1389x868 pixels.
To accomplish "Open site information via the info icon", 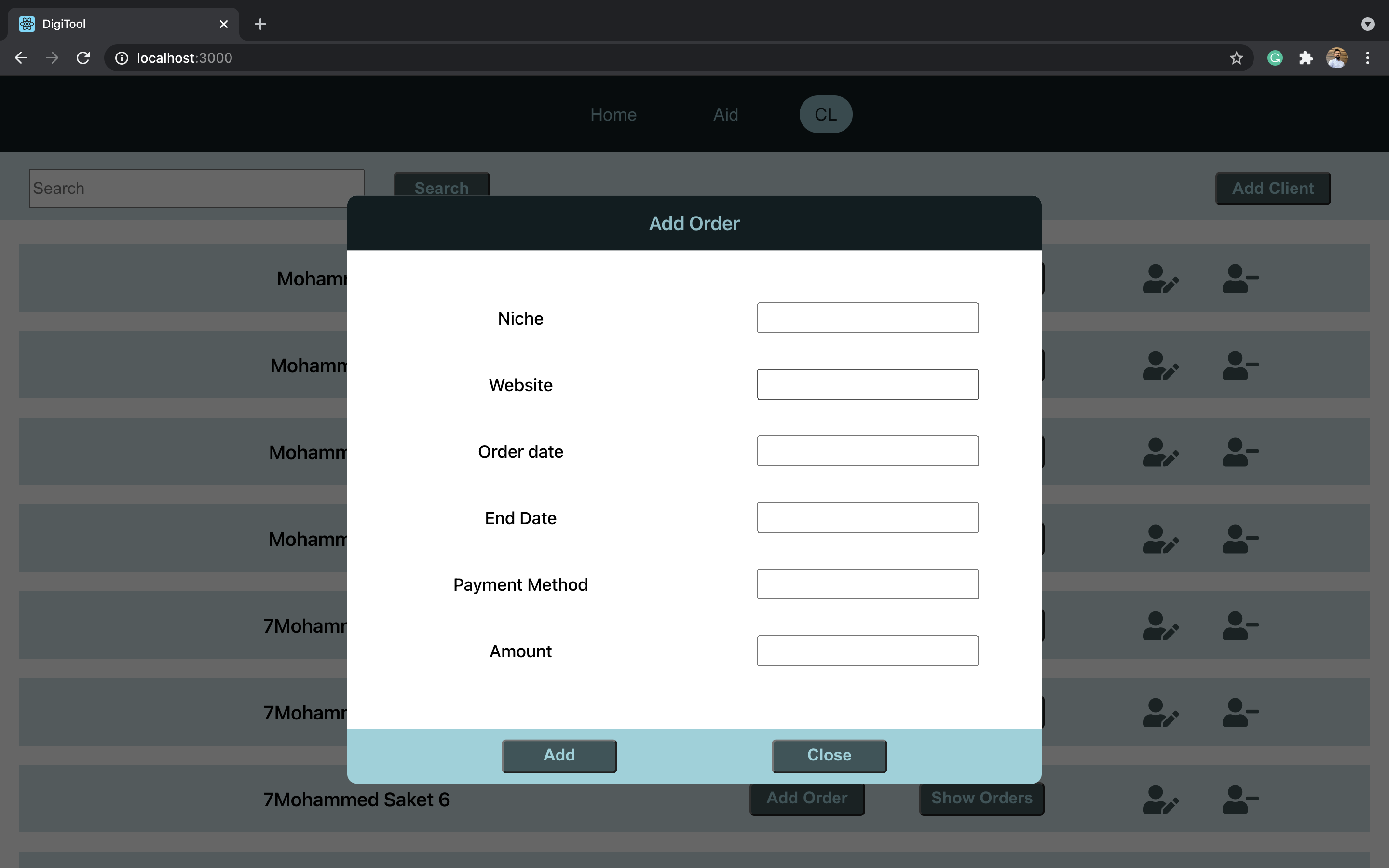I will point(121,57).
